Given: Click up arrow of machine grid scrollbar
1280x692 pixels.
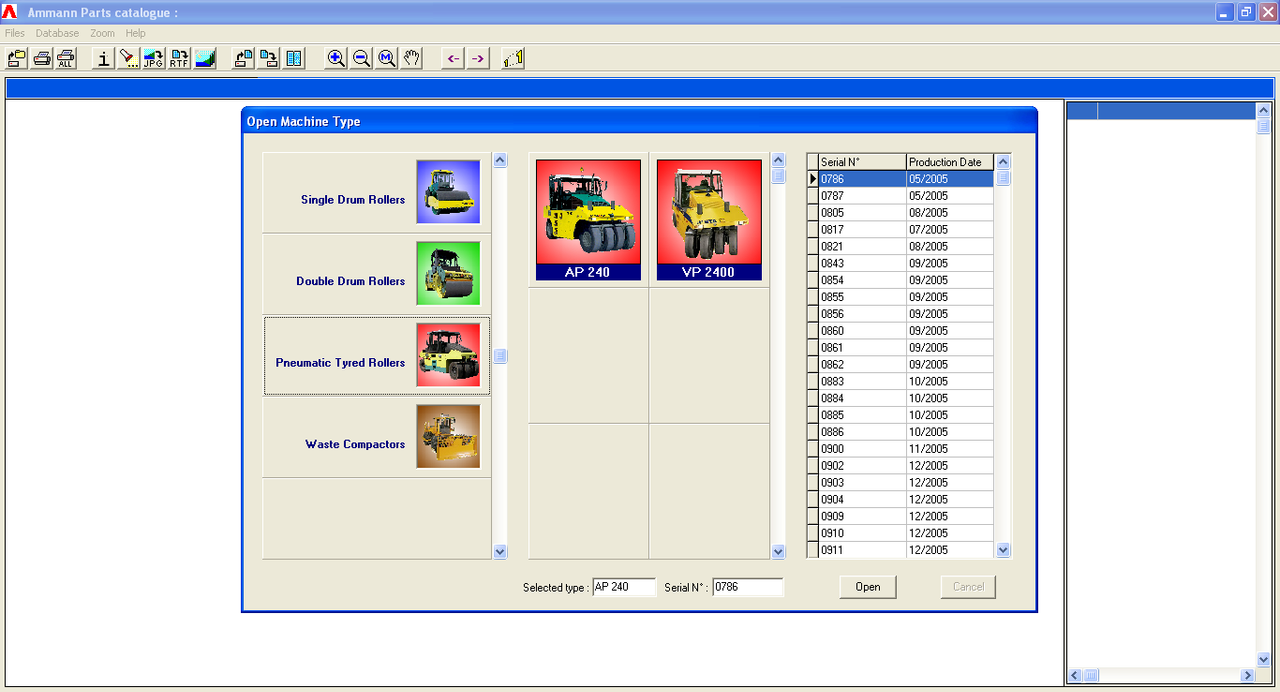Looking at the screenshot, I should point(778,160).
